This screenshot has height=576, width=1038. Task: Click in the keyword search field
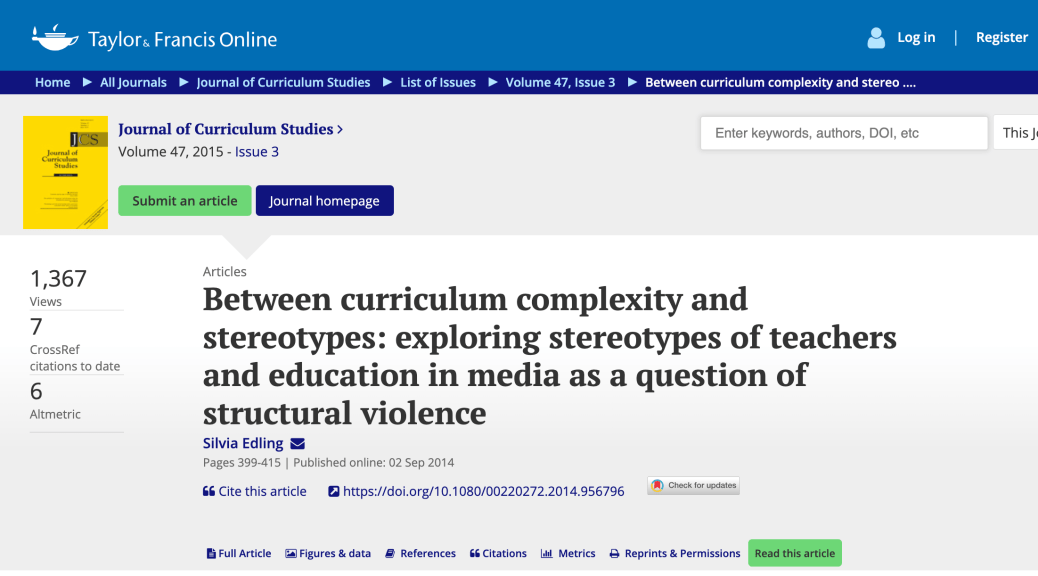844,133
